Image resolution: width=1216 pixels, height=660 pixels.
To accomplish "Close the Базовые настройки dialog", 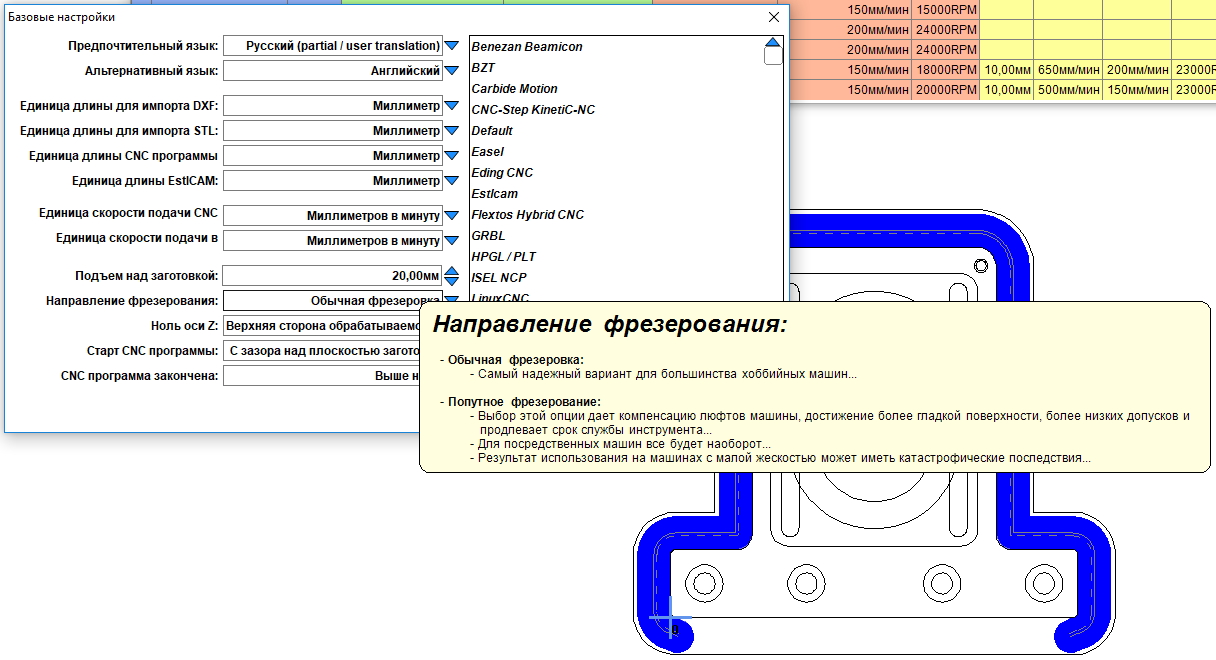I will point(773,17).
